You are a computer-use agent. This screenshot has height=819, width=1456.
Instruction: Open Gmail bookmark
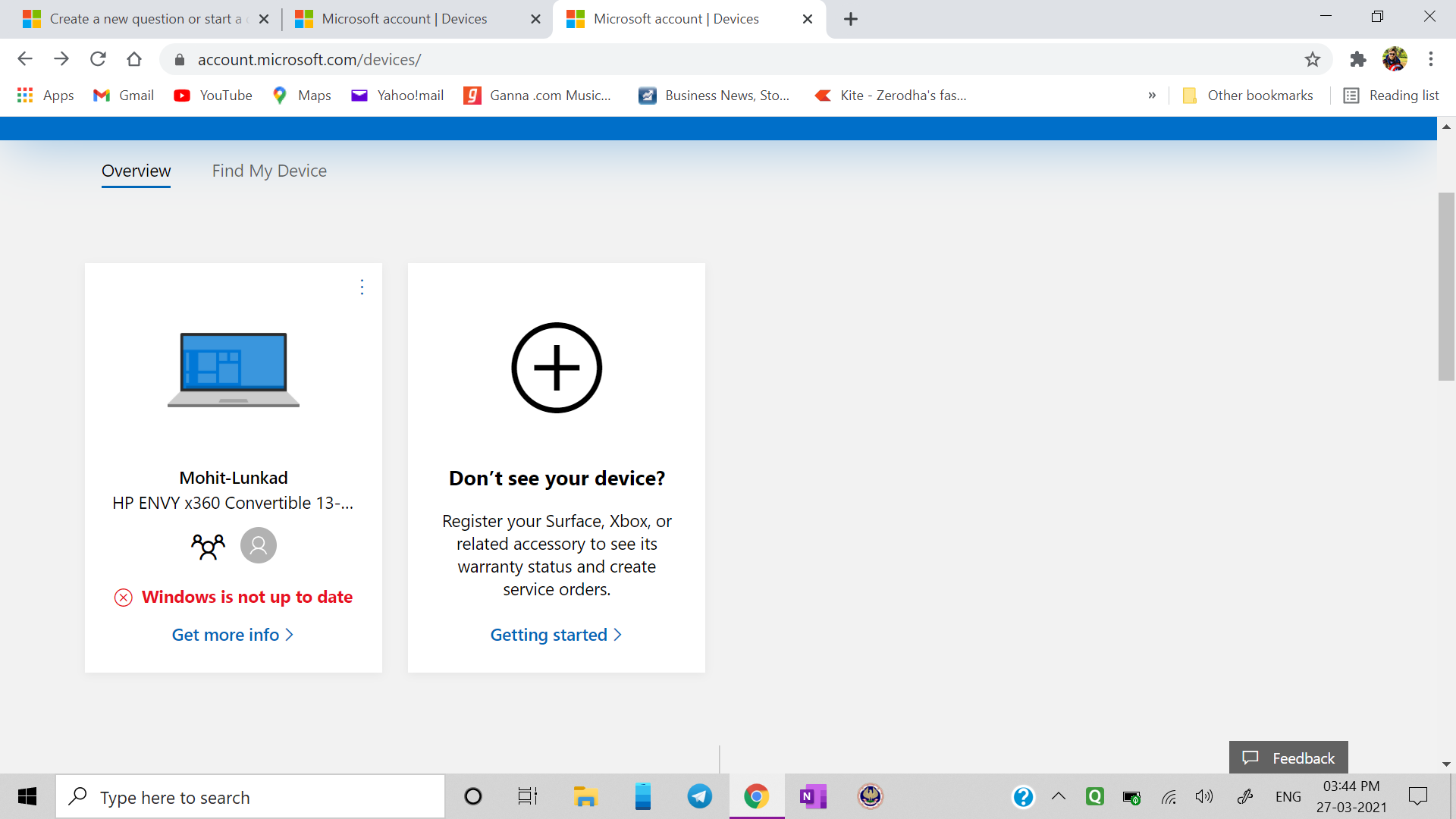tap(124, 96)
